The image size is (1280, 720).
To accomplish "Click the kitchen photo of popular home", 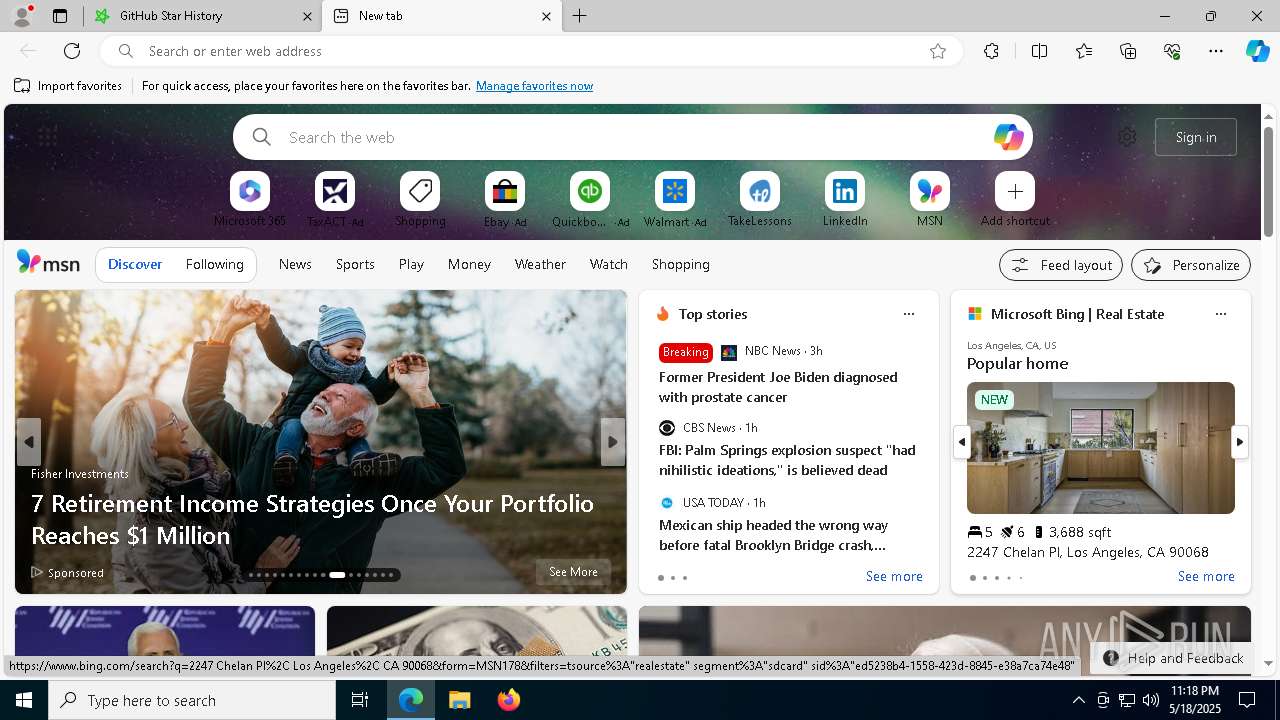I will click(x=1101, y=448).
